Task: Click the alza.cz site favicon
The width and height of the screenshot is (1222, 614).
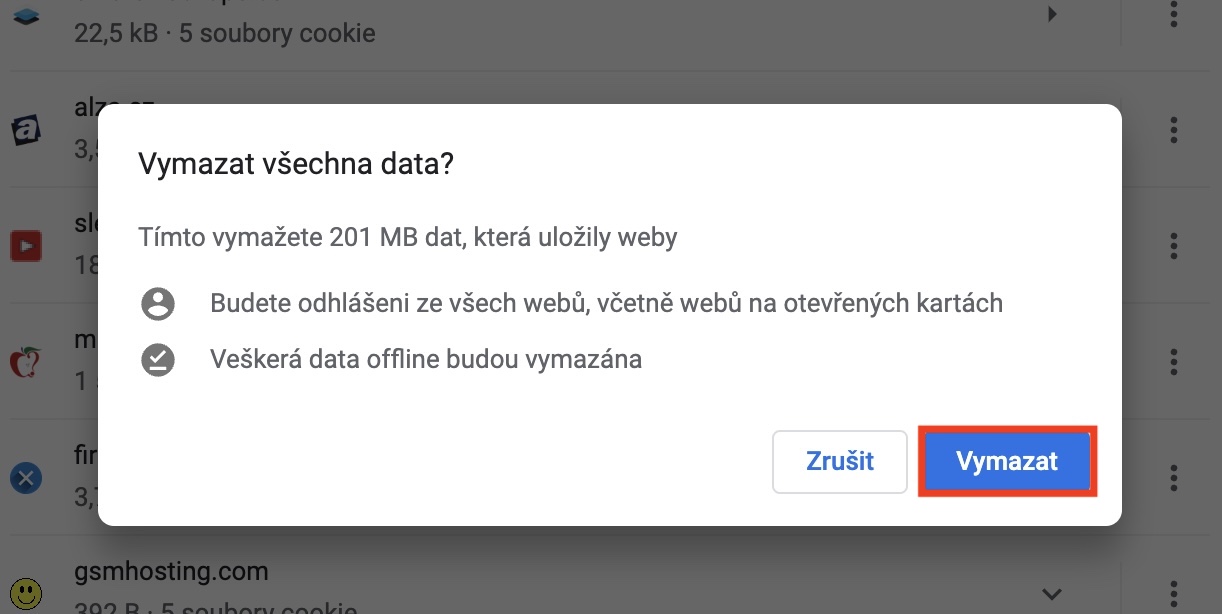Action: 26,130
